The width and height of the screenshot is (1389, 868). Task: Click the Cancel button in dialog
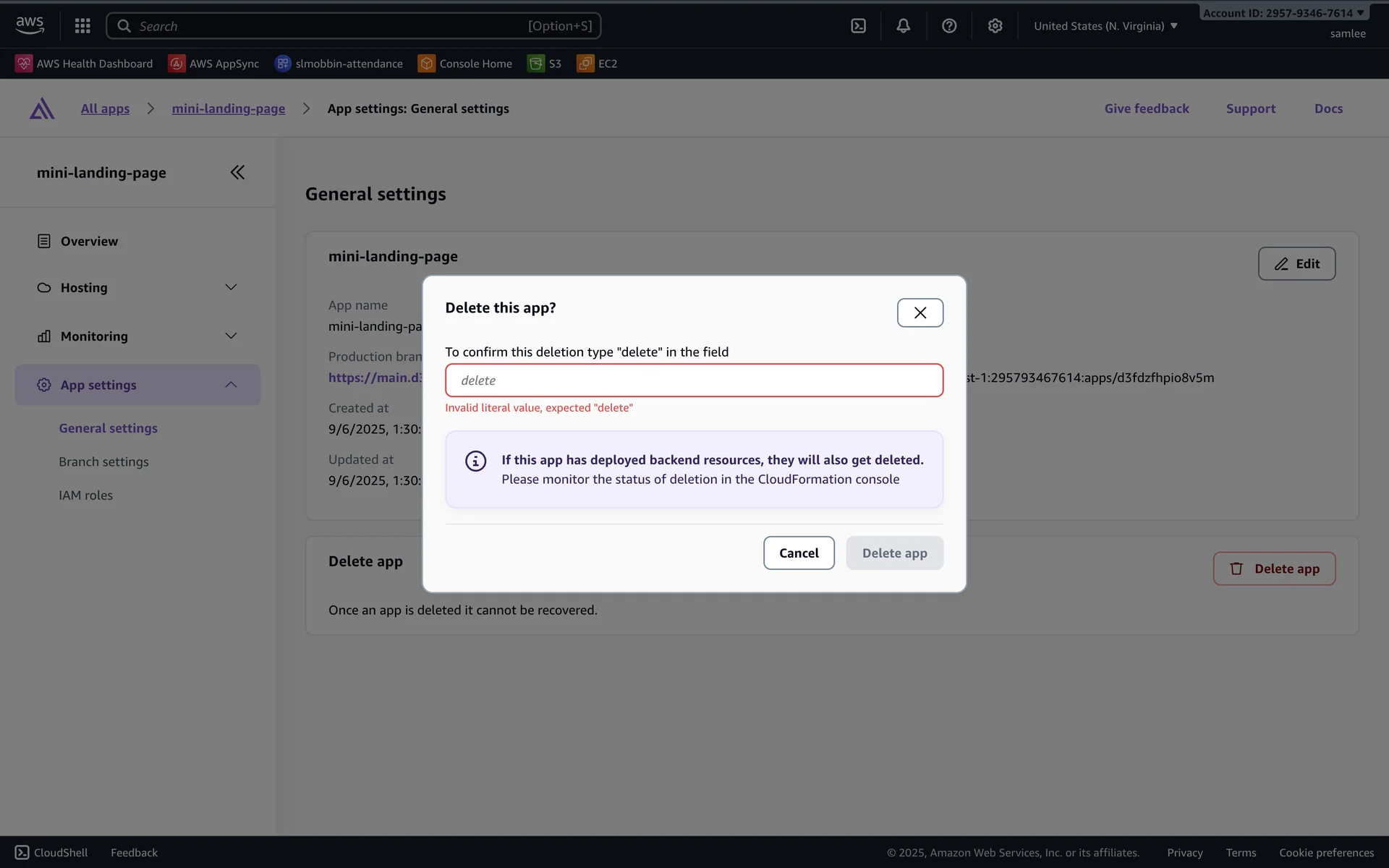click(798, 553)
